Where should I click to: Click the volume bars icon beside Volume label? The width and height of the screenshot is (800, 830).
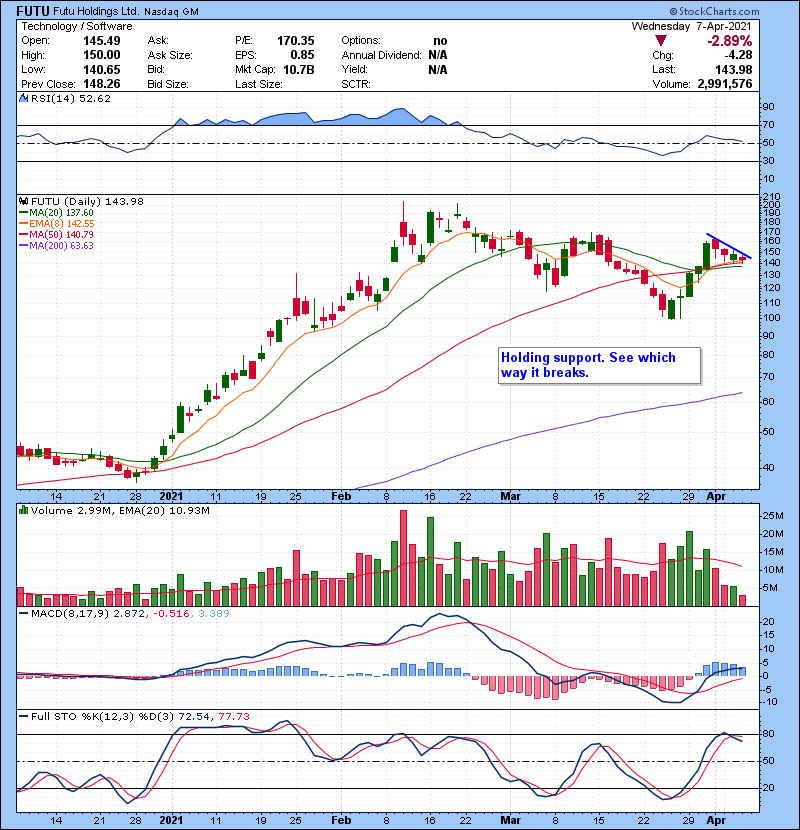tap(23, 510)
